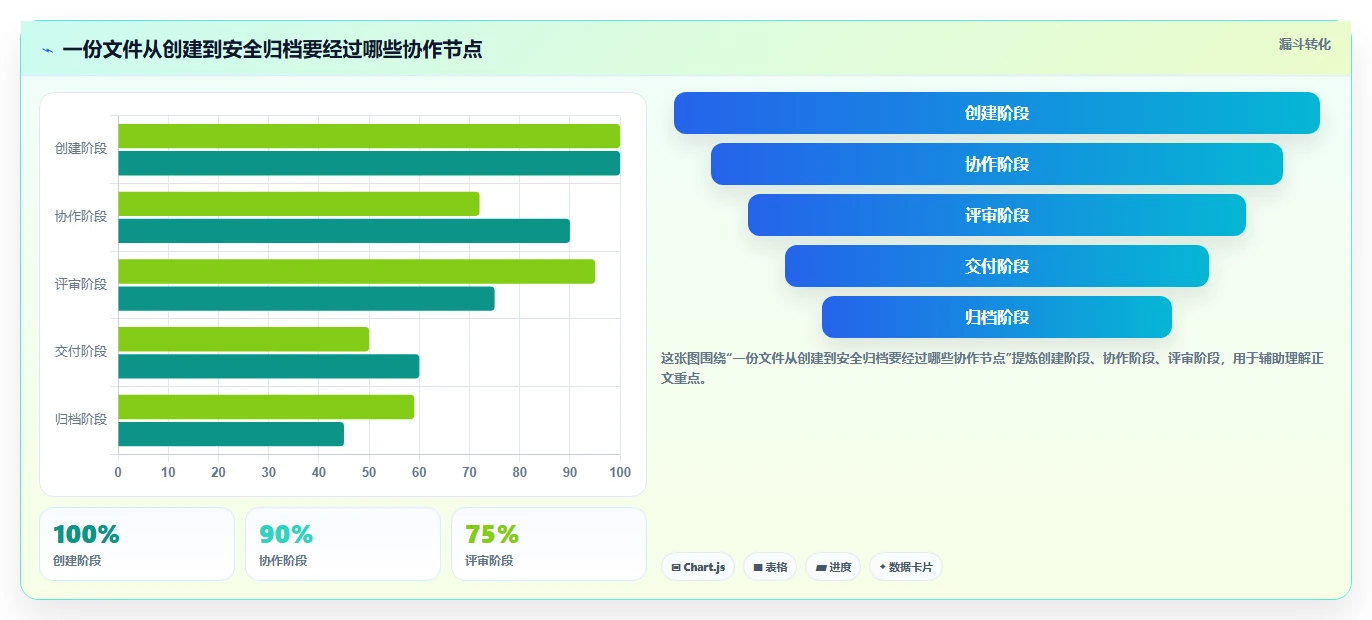Viewport: 1372px width, 620px height.
Task: Click the teal 归档阶段 bar
Action: (x=231, y=434)
